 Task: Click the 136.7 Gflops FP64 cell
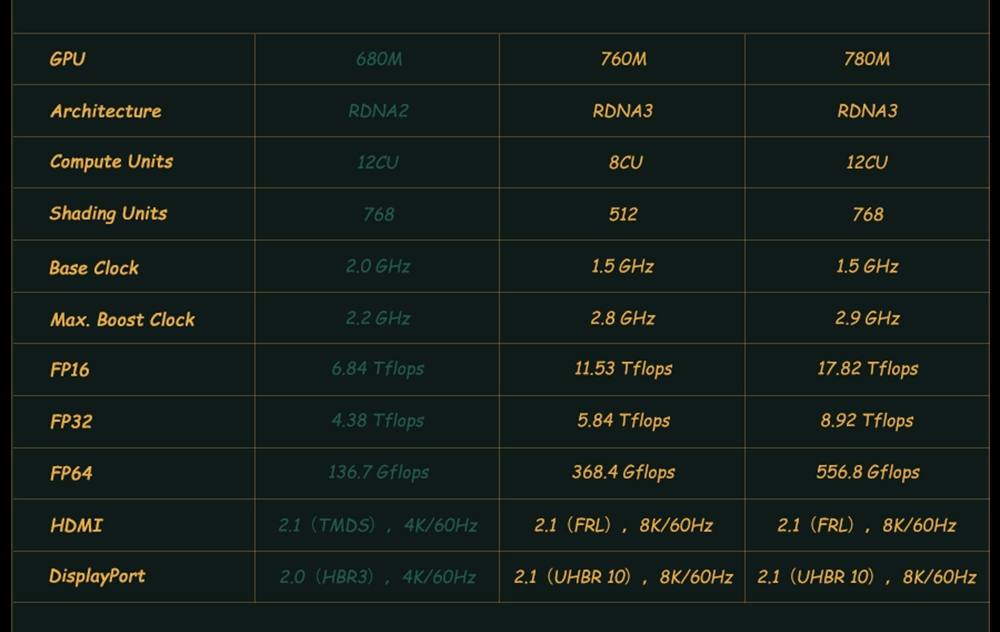[x=378, y=472]
